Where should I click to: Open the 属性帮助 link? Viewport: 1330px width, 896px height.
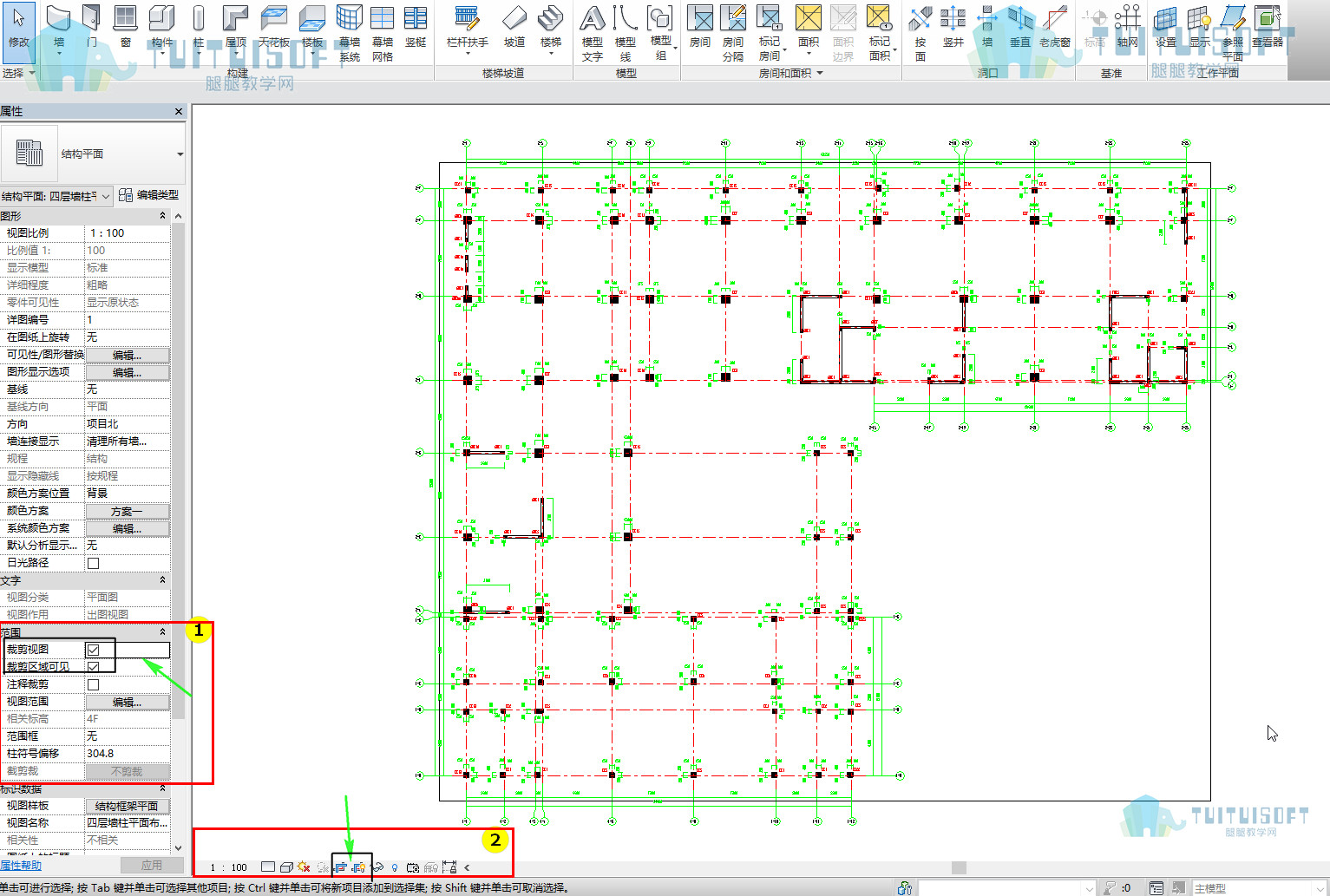point(21,865)
